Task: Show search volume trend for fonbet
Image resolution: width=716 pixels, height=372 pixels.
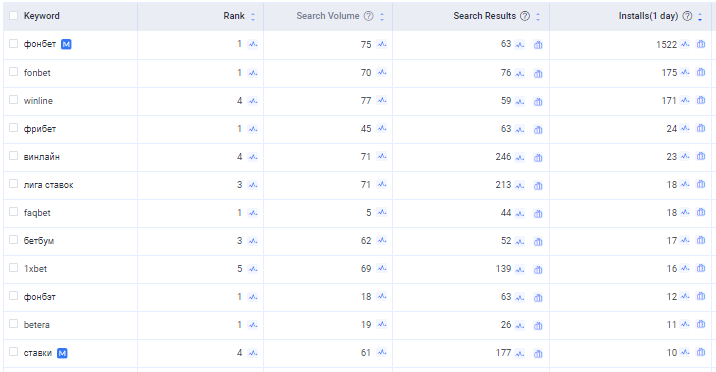Action: (x=382, y=73)
